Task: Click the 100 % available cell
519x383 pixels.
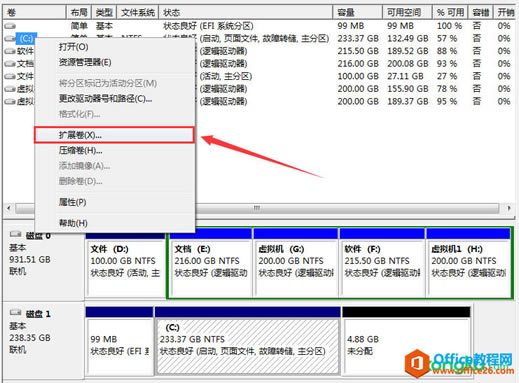Action: (449, 26)
